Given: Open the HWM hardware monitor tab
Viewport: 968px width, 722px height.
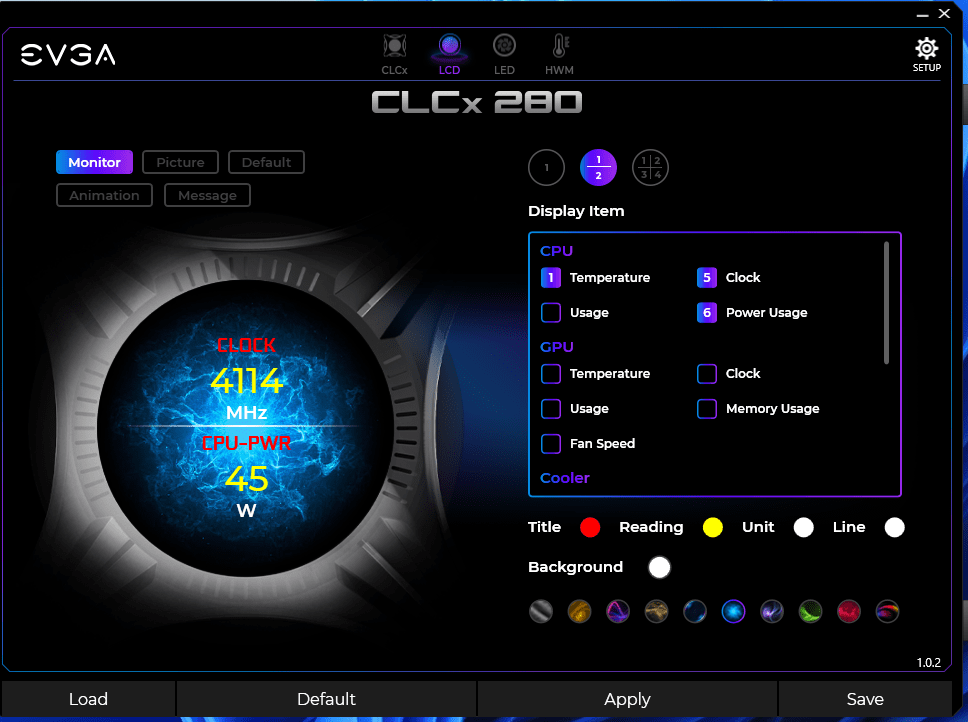Looking at the screenshot, I should (559, 54).
